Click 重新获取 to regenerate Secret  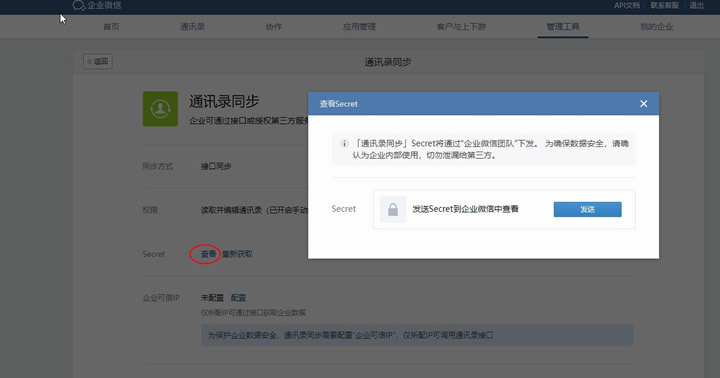pos(237,254)
